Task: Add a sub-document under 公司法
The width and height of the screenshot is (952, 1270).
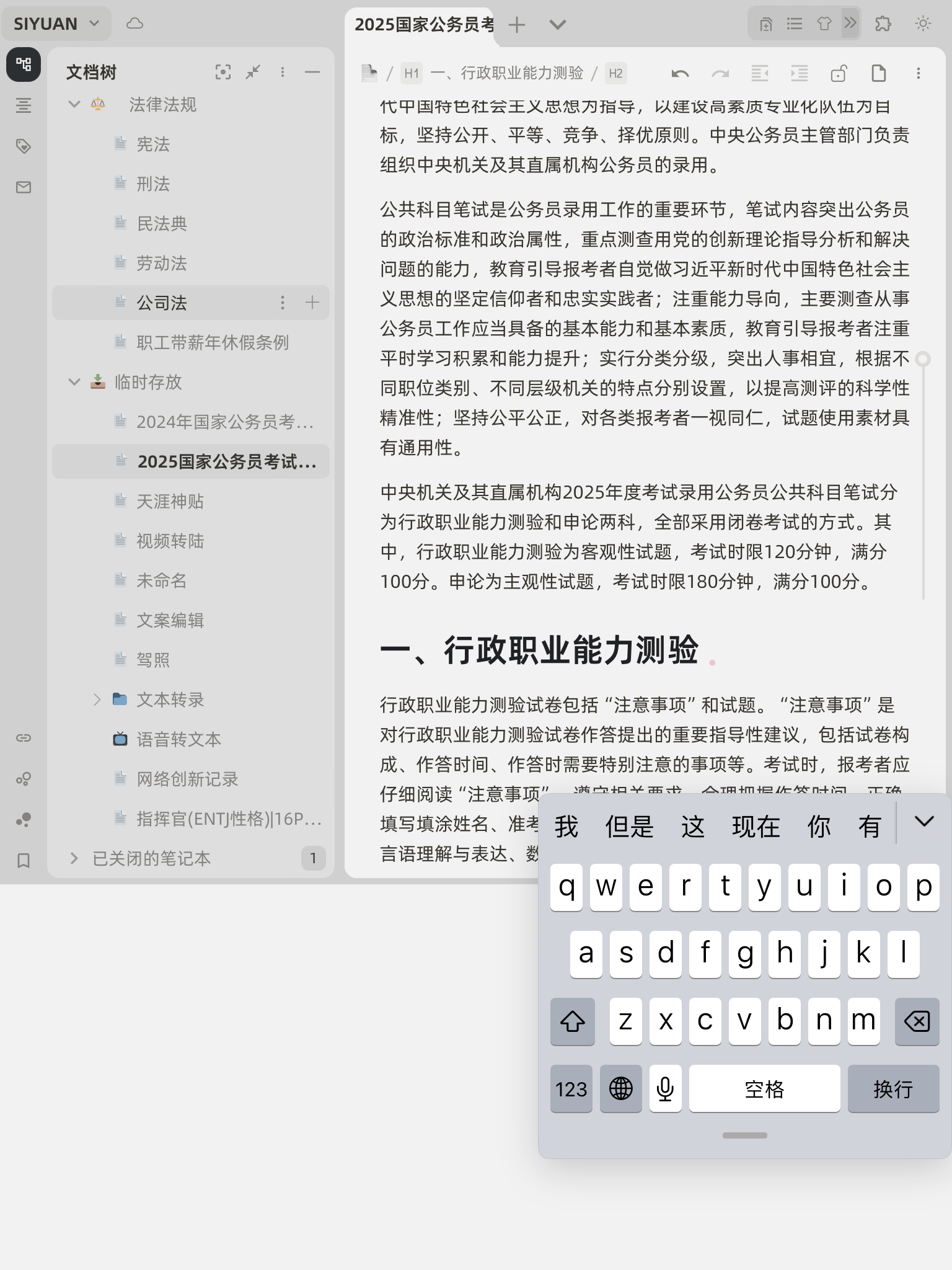Action: [x=312, y=303]
